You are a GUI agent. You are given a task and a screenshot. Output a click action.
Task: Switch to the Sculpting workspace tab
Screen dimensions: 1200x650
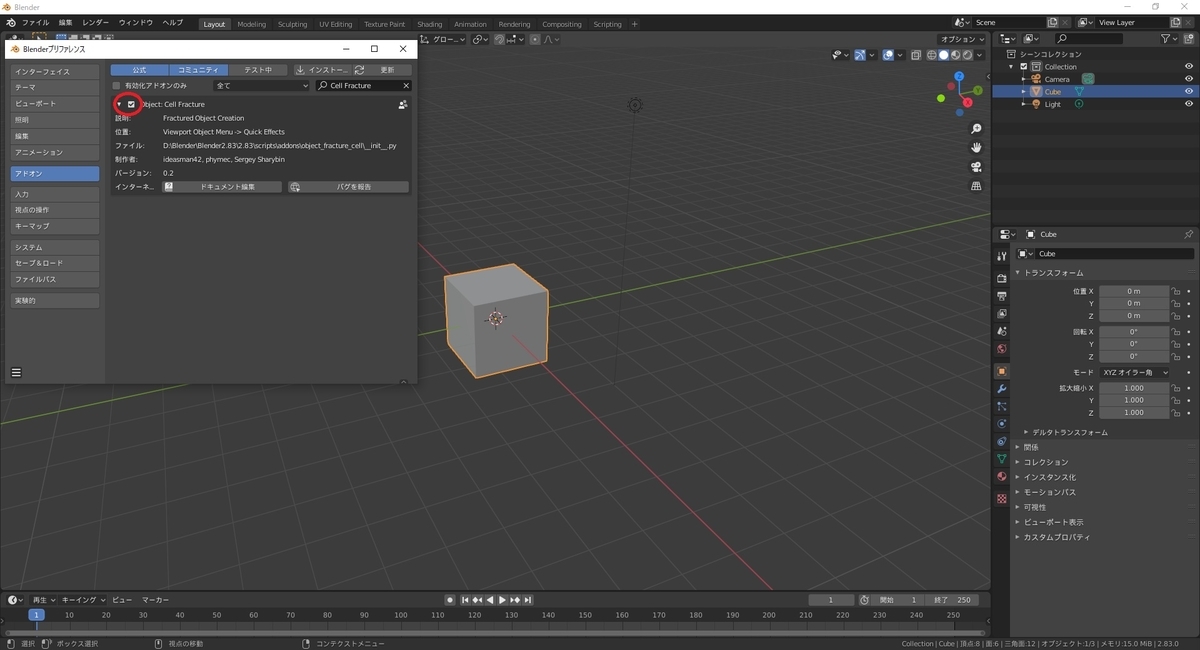(x=292, y=24)
